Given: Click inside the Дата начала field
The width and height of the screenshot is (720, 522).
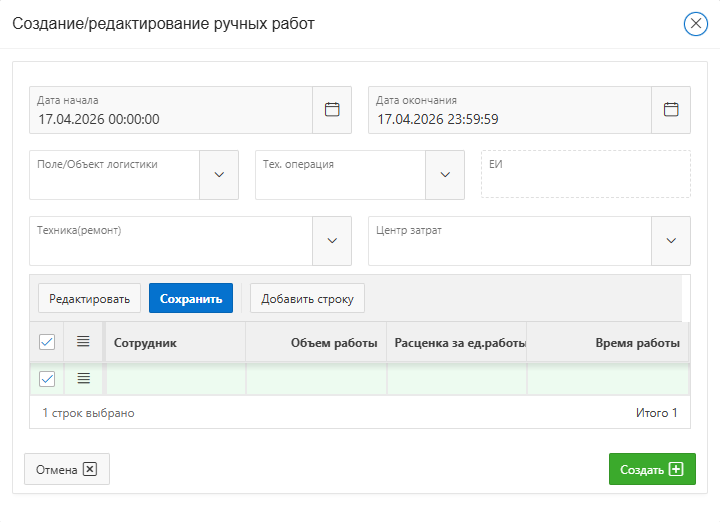Looking at the screenshot, I should [x=170, y=119].
